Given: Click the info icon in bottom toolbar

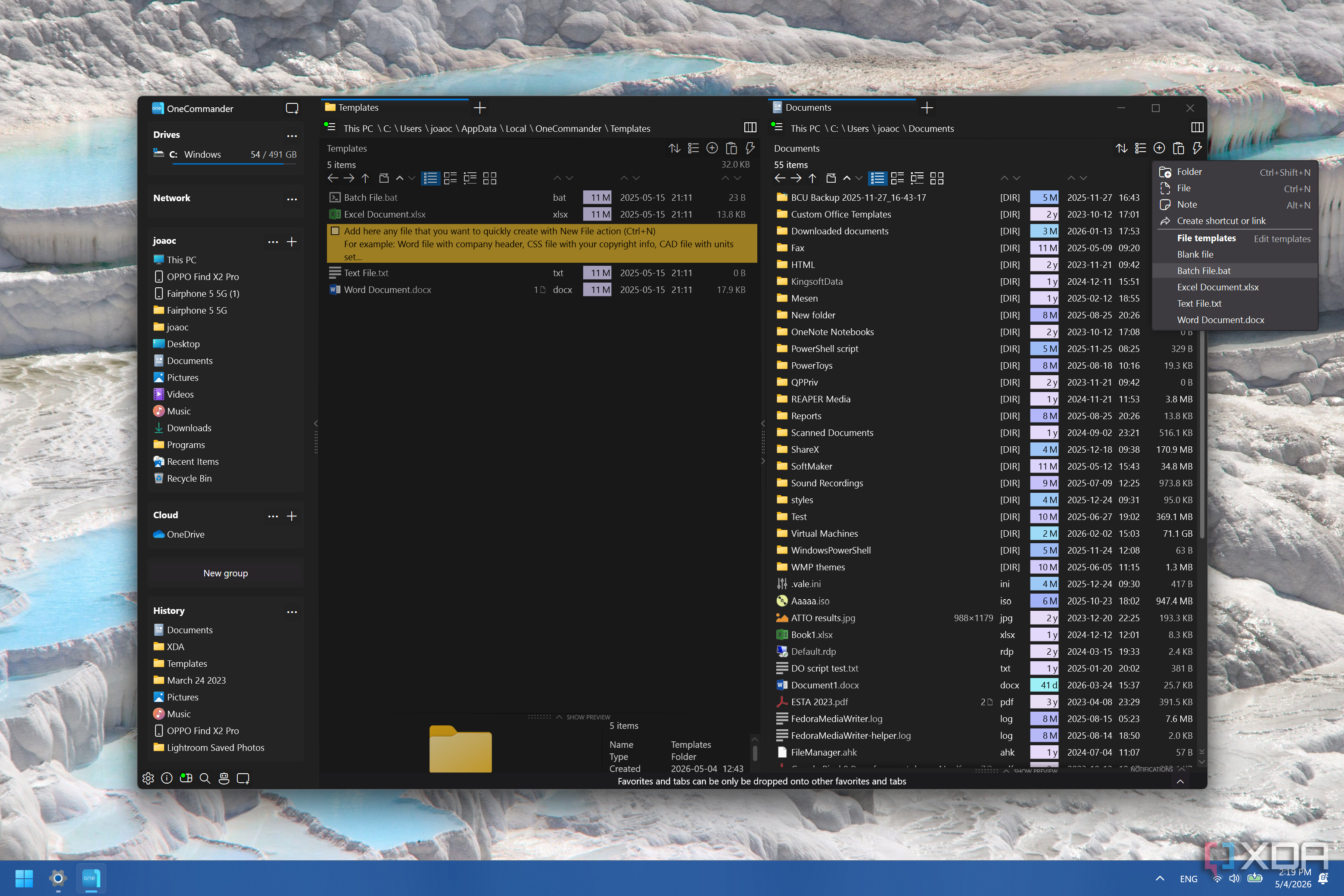Looking at the screenshot, I should (x=167, y=778).
